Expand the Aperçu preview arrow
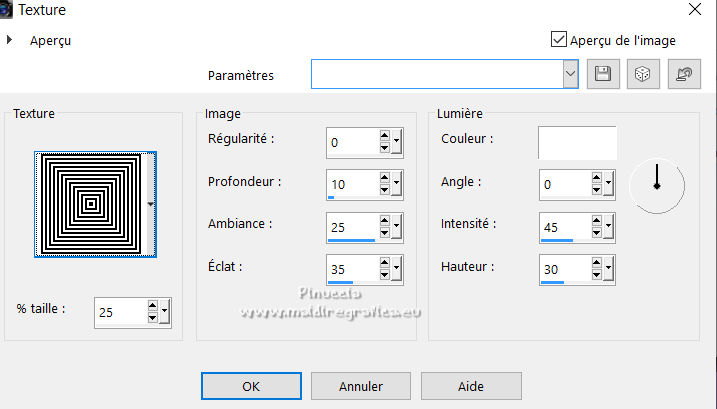This screenshot has height=409, width=717. point(10,40)
